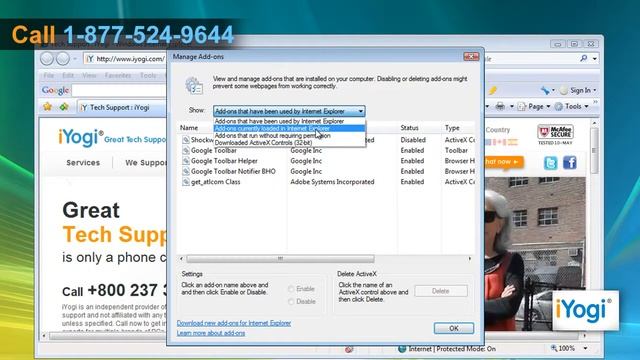Open the recent pages dropdown arrow
This screenshot has width=640, height=360.
click(x=75, y=59)
